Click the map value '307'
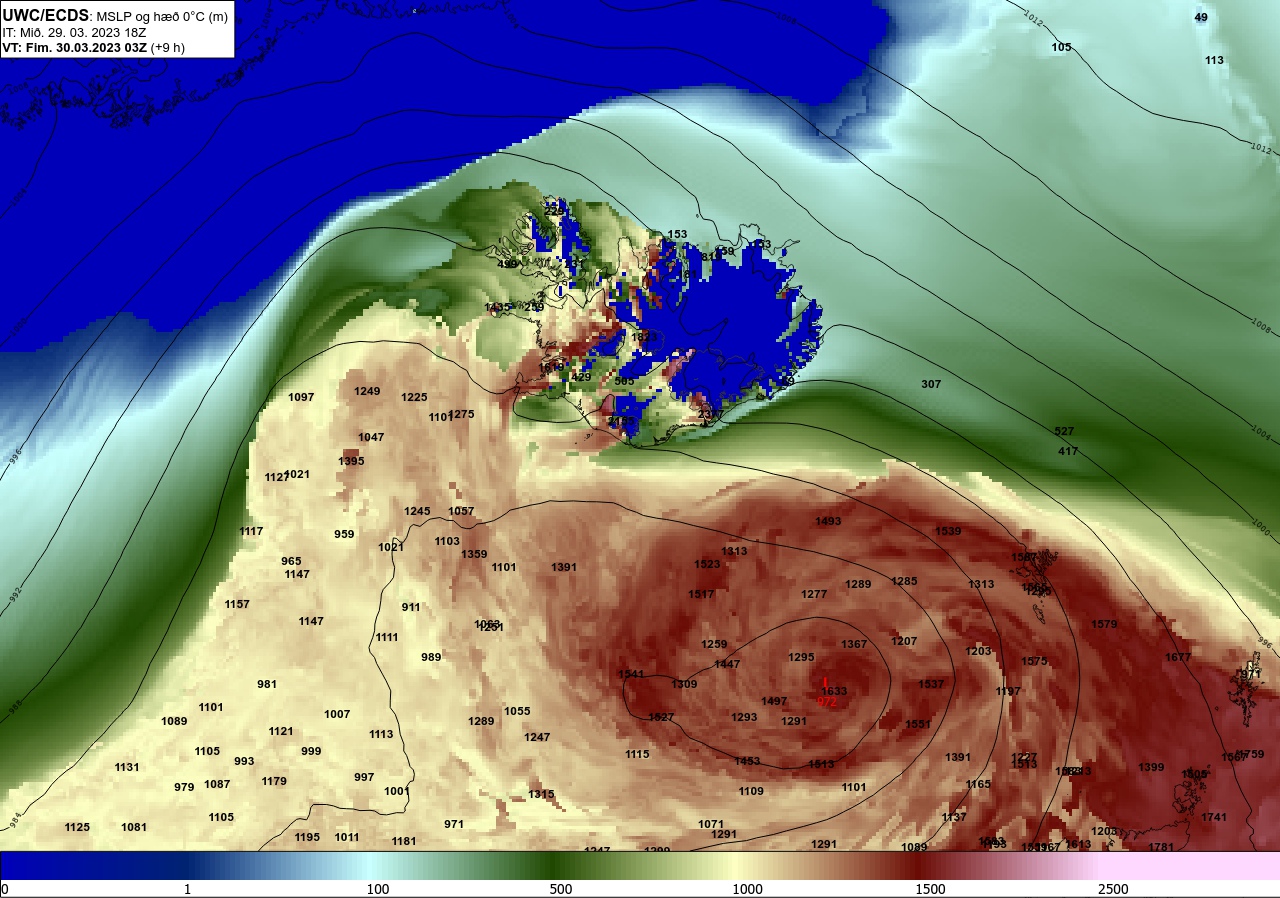This screenshot has height=898, width=1280. click(x=931, y=384)
